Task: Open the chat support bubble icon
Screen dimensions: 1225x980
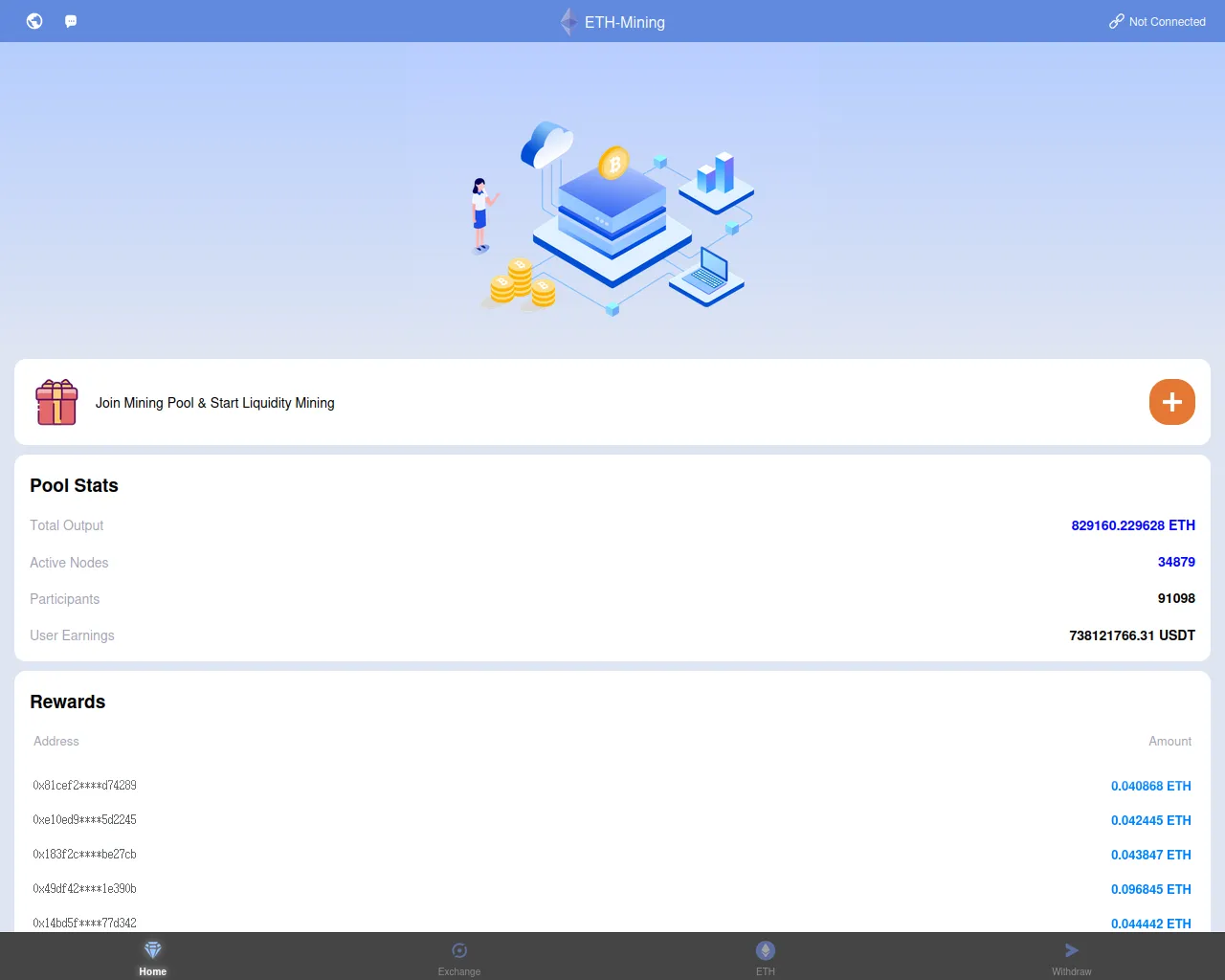Action: click(71, 21)
